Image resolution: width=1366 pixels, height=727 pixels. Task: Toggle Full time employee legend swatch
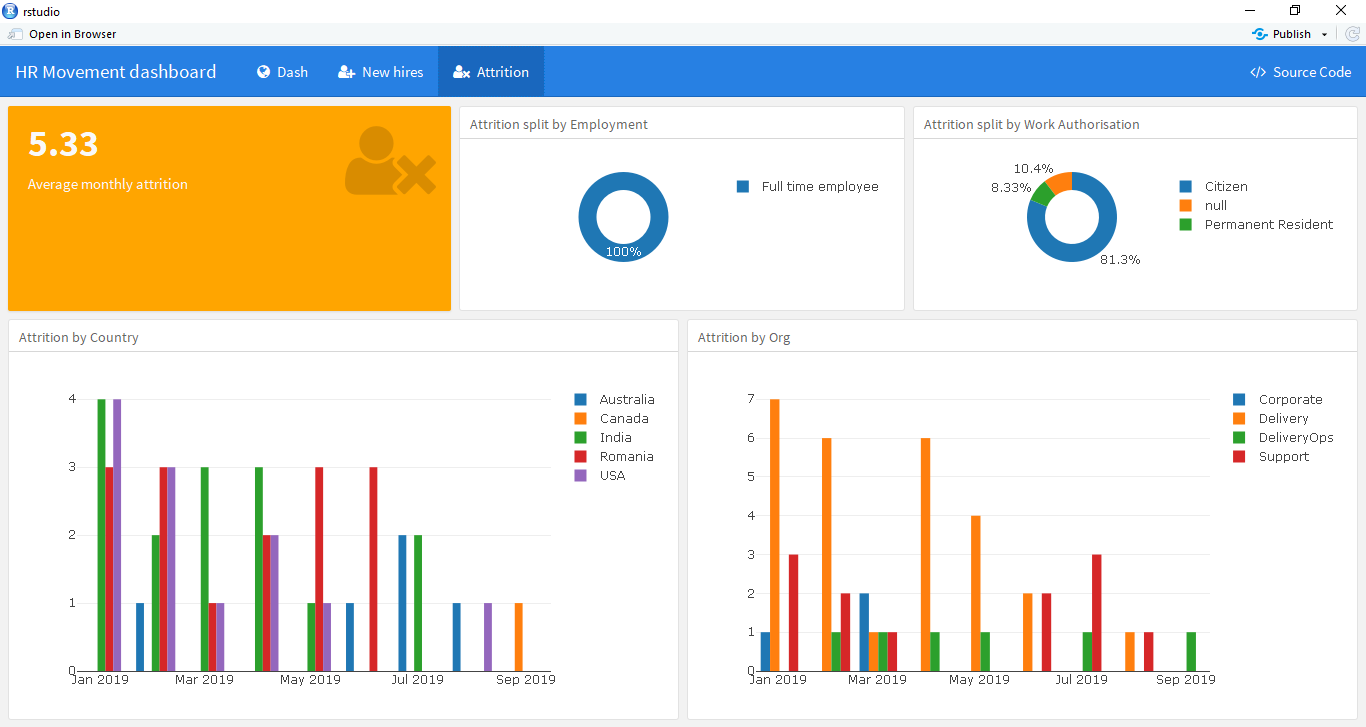click(x=743, y=187)
